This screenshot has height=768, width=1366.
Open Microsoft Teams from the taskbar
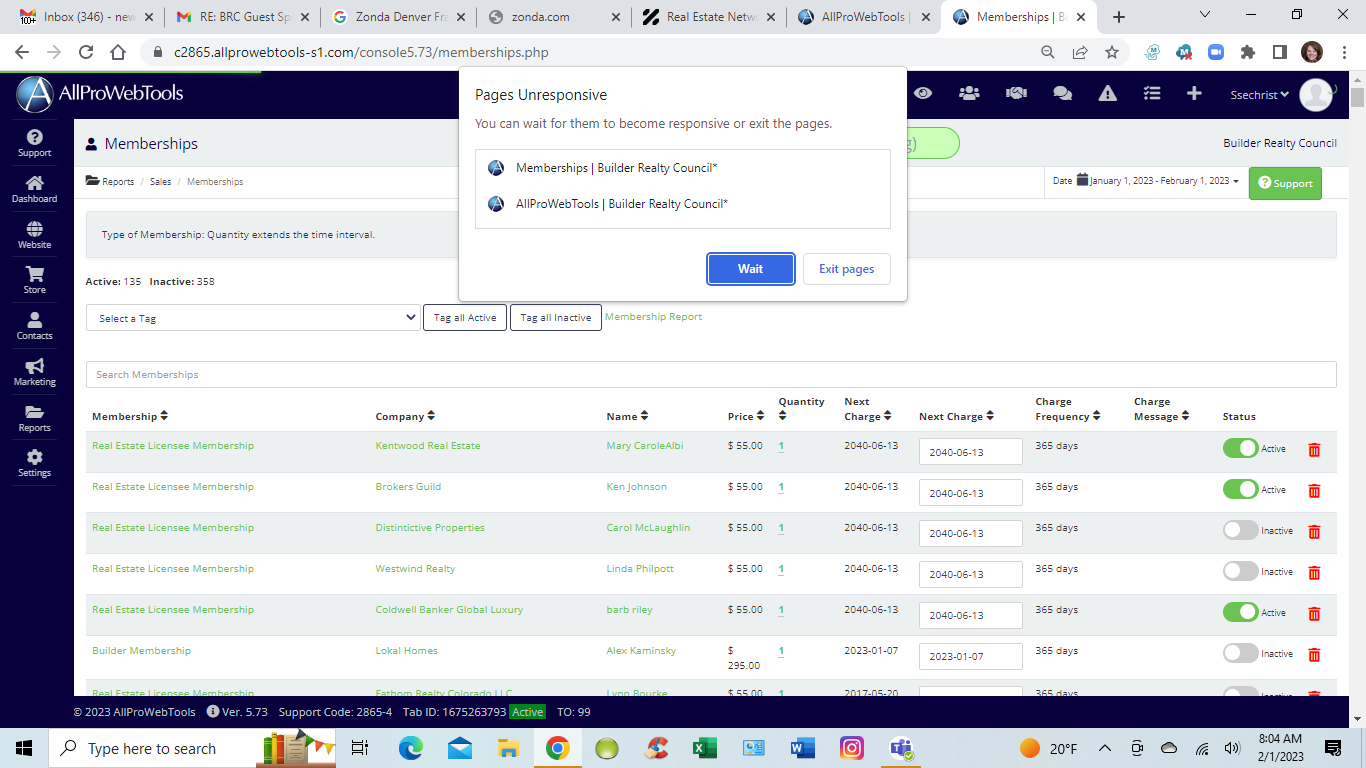901,748
